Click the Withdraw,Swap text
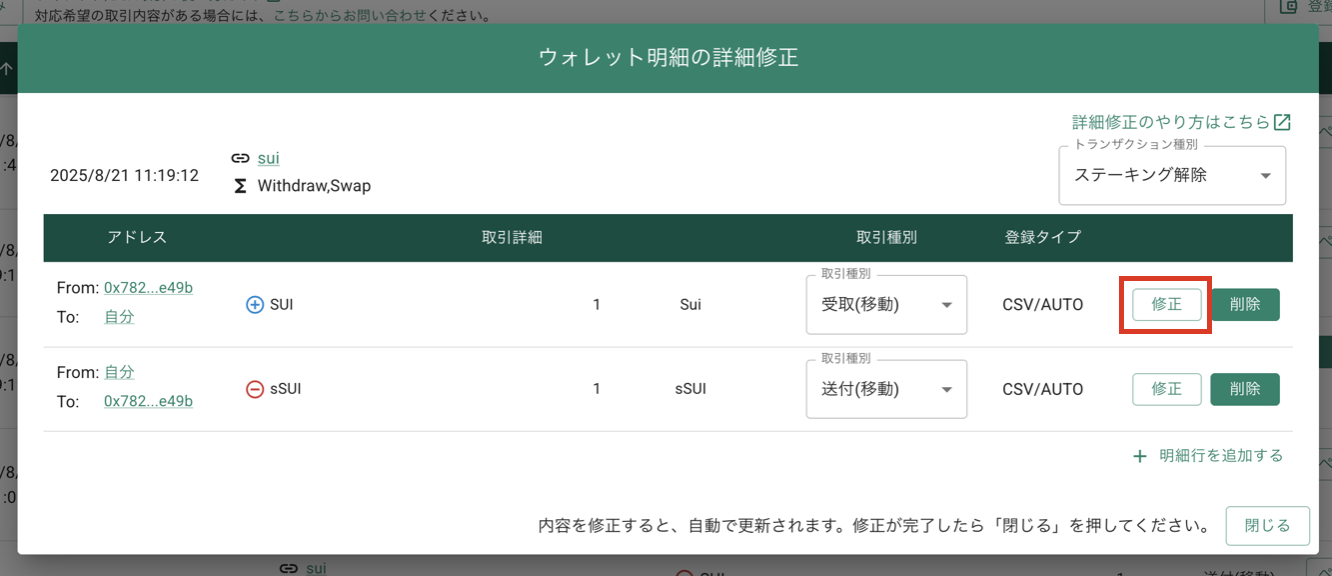Image resolution: width=1332 pixels, height=576 pixels. [x=314, y=186]
